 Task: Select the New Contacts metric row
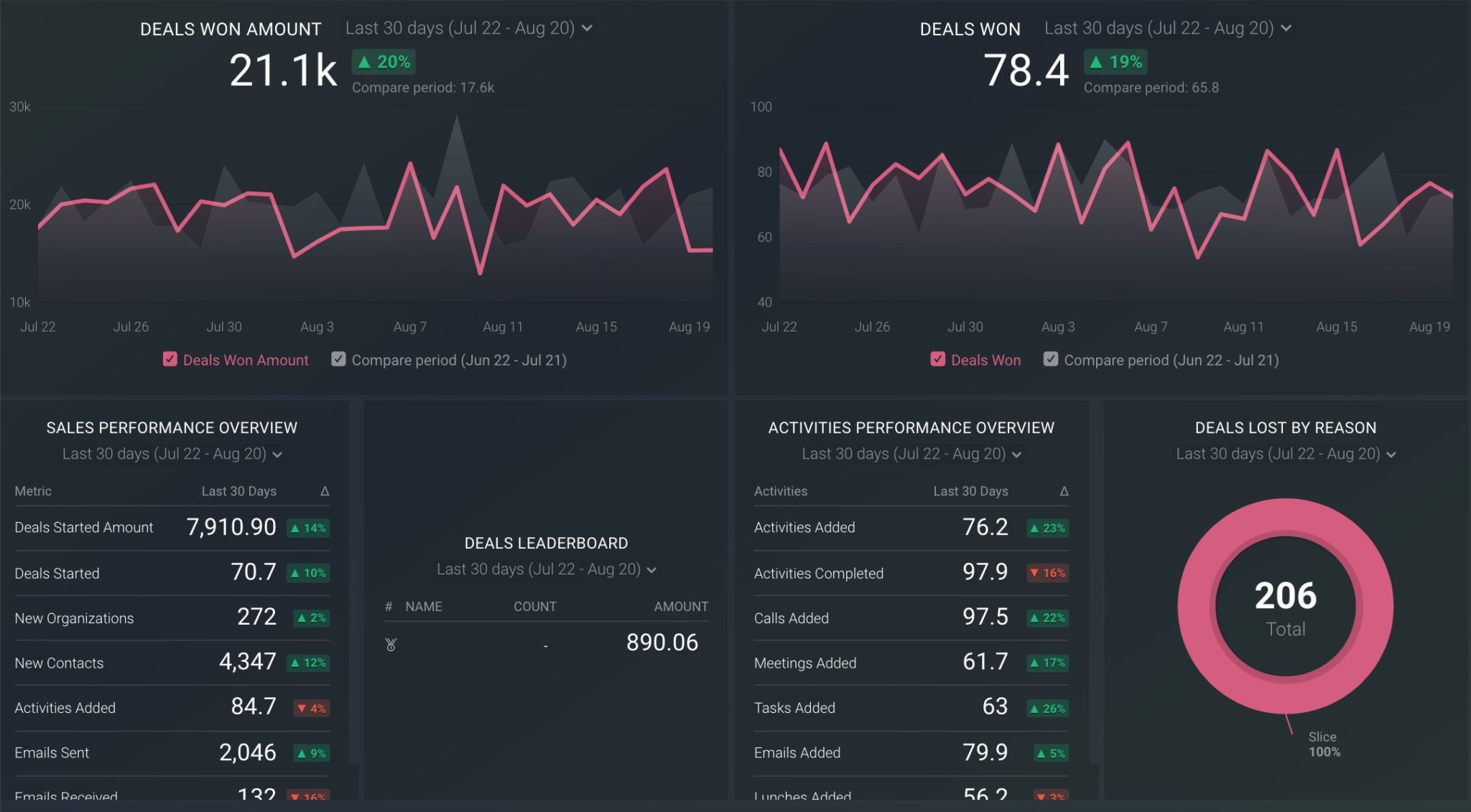click(60, 663)
